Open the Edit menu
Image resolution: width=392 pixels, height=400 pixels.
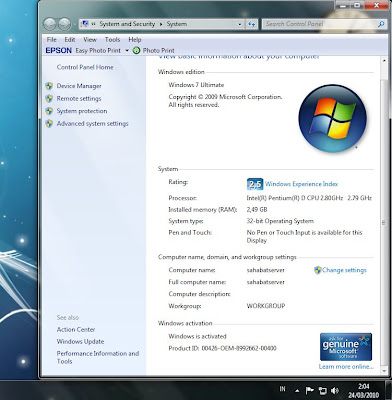[x=70, y=39]
